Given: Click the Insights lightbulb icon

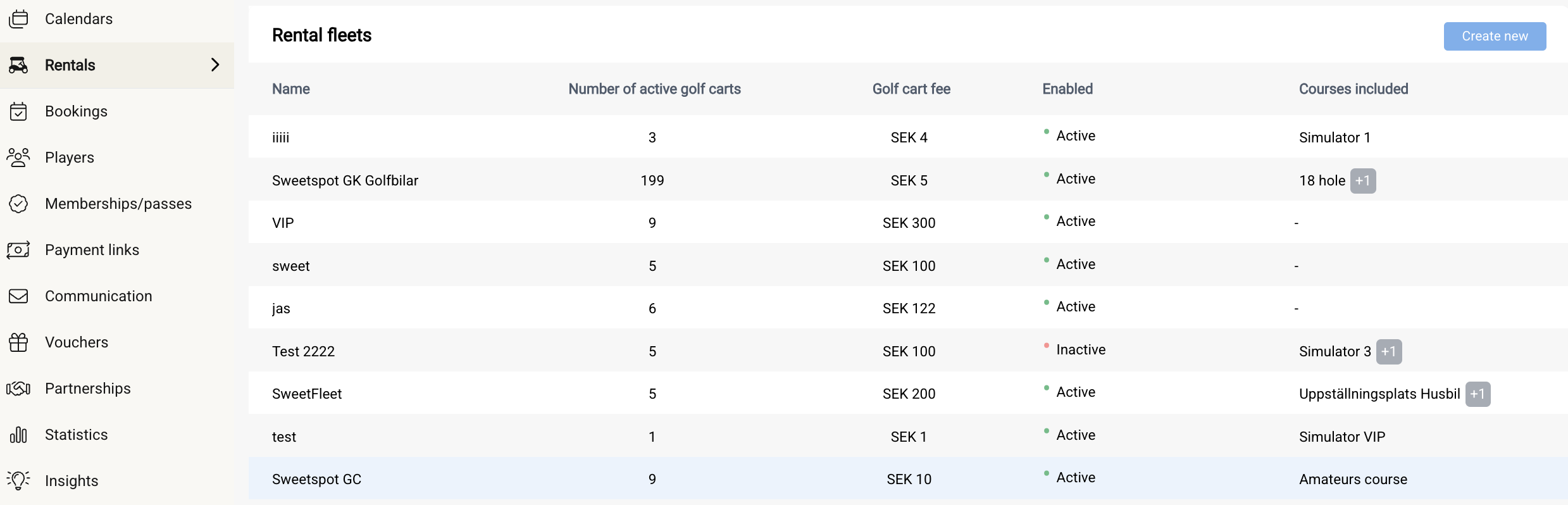Looking at the screenshot, I should [x=19, y=481].
